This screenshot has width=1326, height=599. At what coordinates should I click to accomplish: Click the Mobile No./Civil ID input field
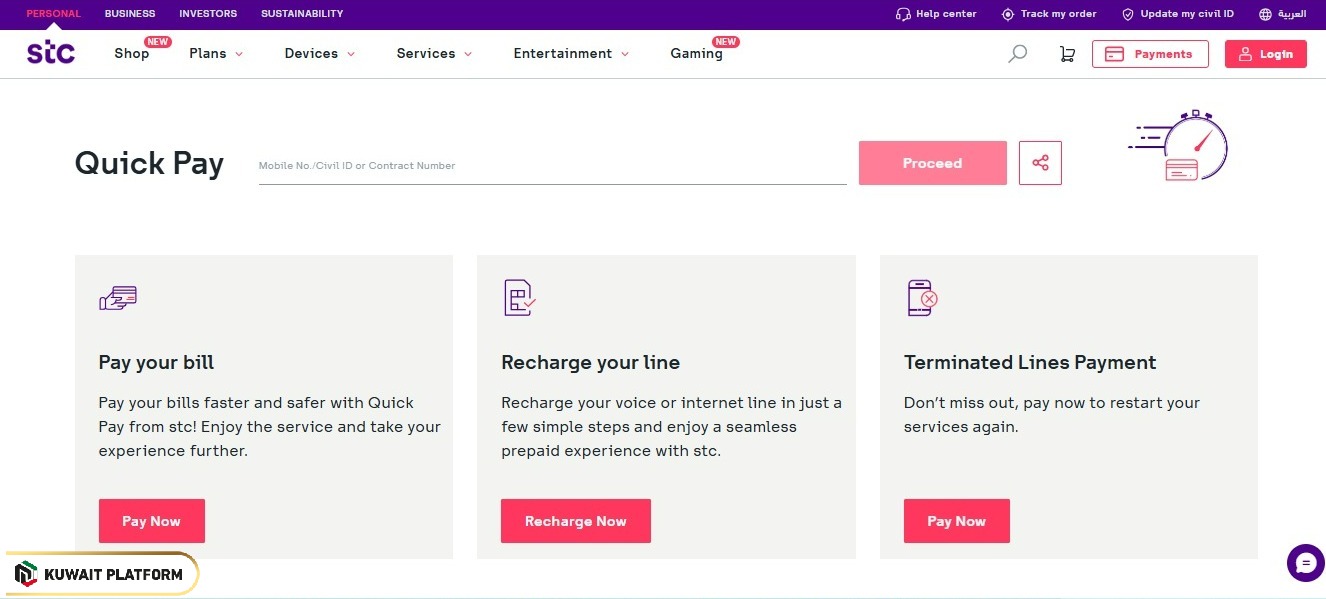click(x=550, y=165)
